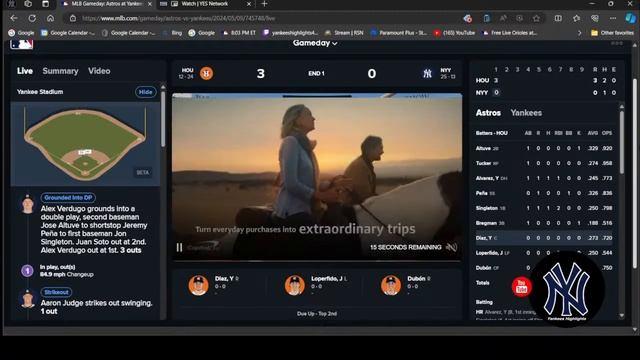Screen dimensions: 640x360
Task: Open the first Google Calendar bookmark
Action: tap(68, 33)
